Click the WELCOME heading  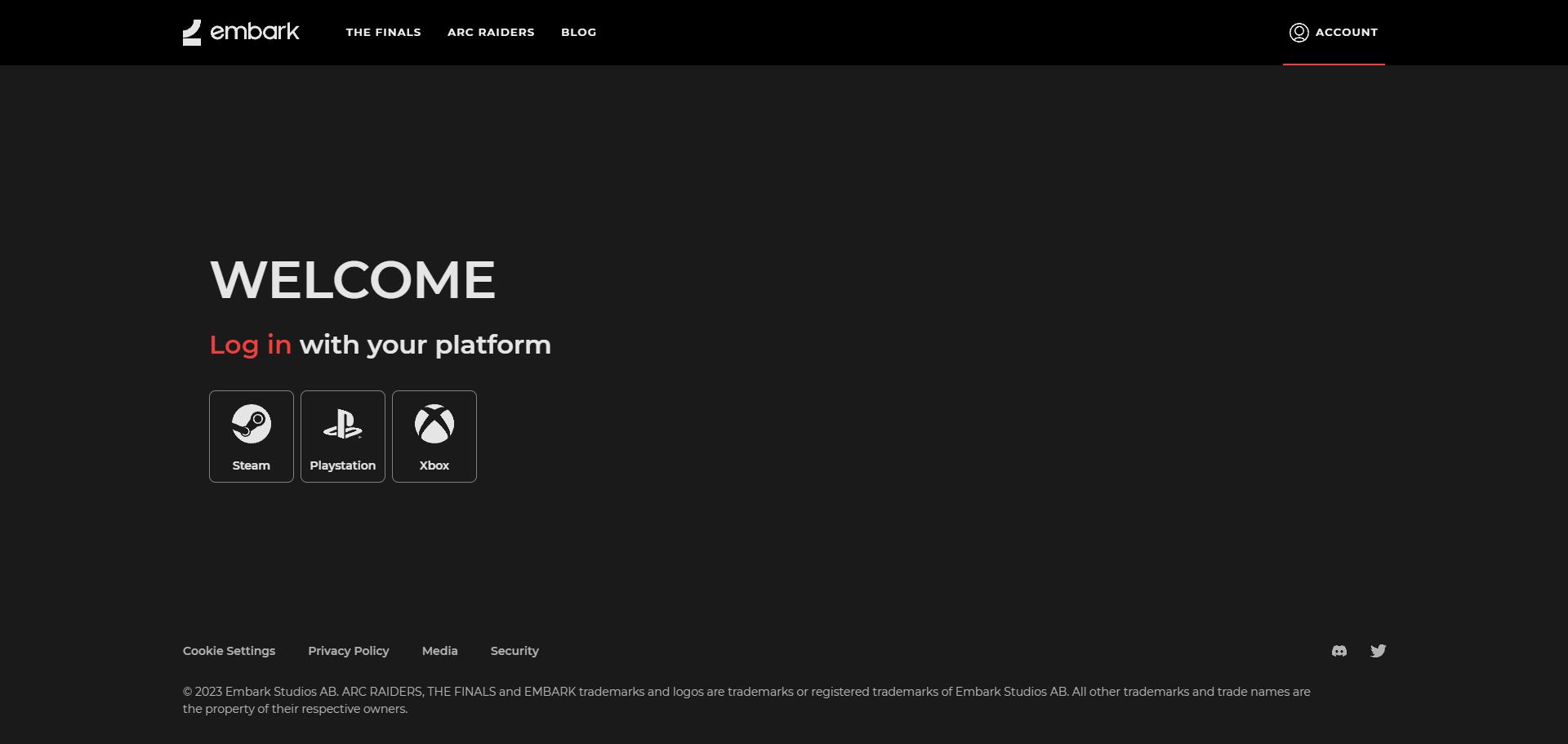353,280
